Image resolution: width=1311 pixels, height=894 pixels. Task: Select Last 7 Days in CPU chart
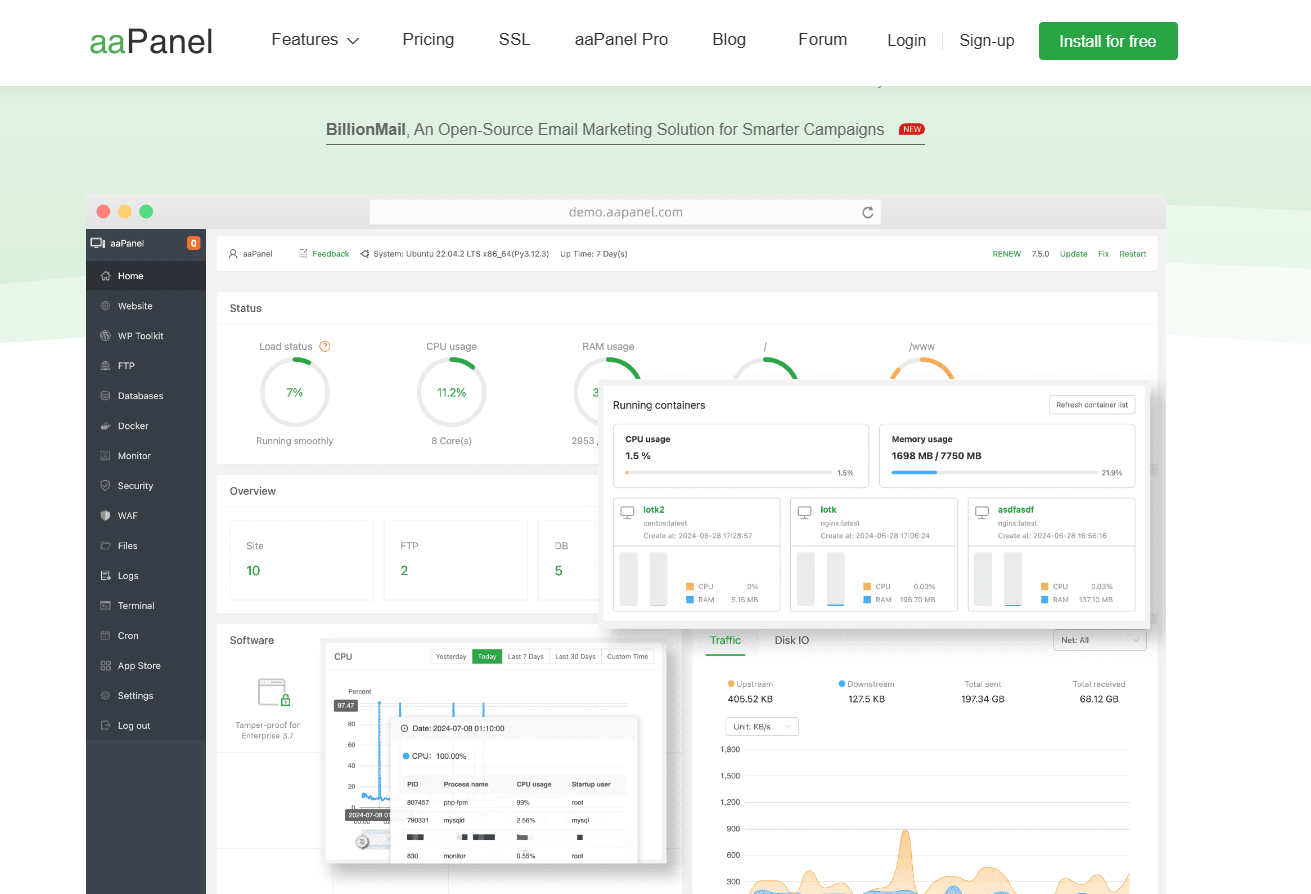pos(526,656)
